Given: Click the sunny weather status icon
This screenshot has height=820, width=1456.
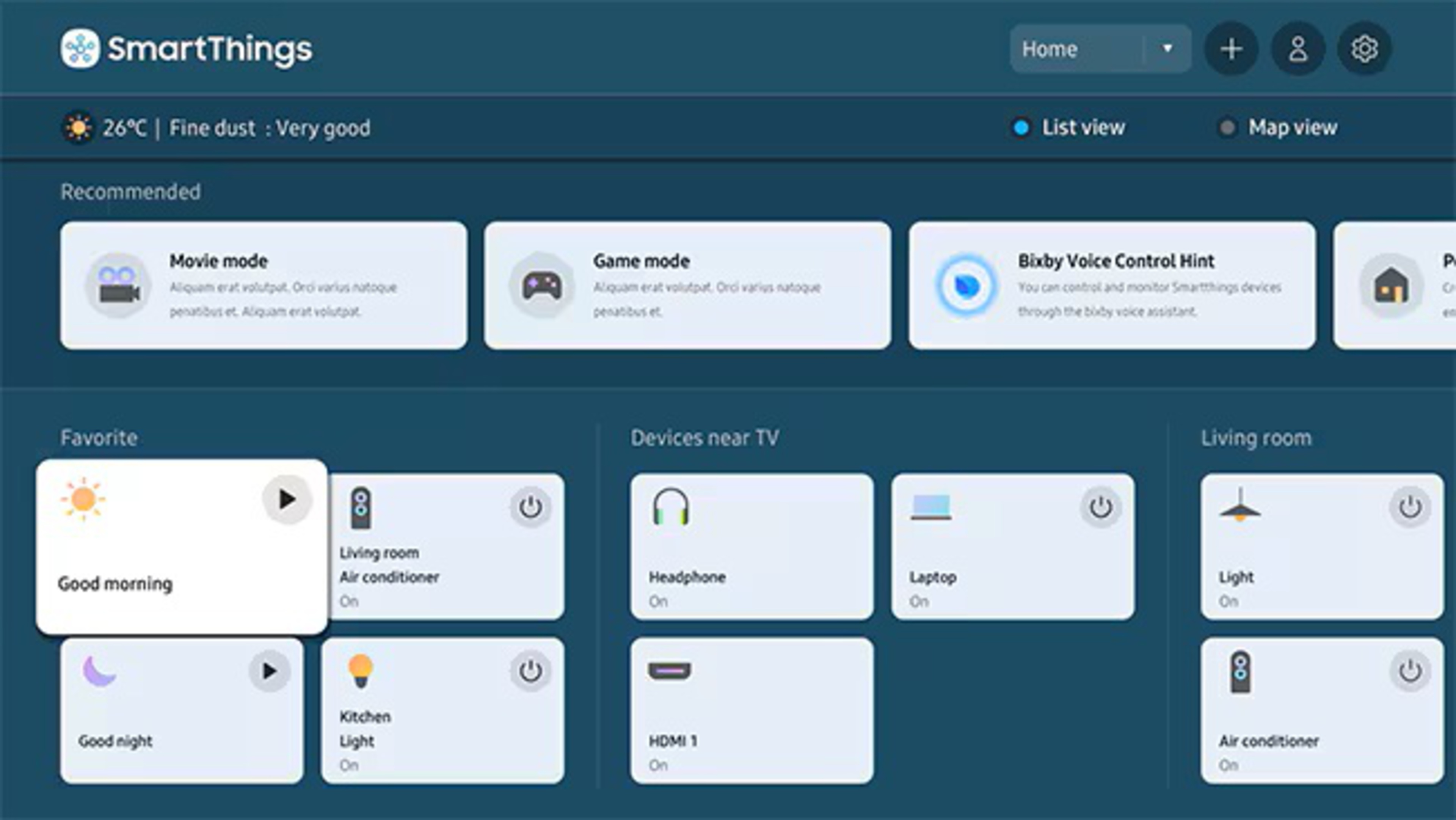Looking at the screenshot, I should coord(78,128).
